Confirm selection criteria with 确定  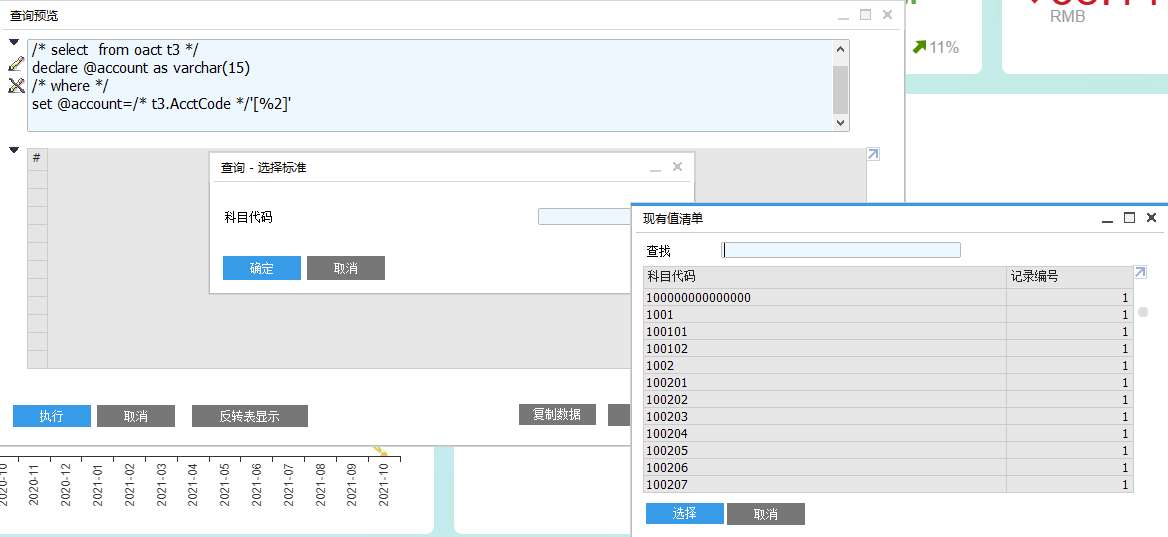click(x=261, y=268)
